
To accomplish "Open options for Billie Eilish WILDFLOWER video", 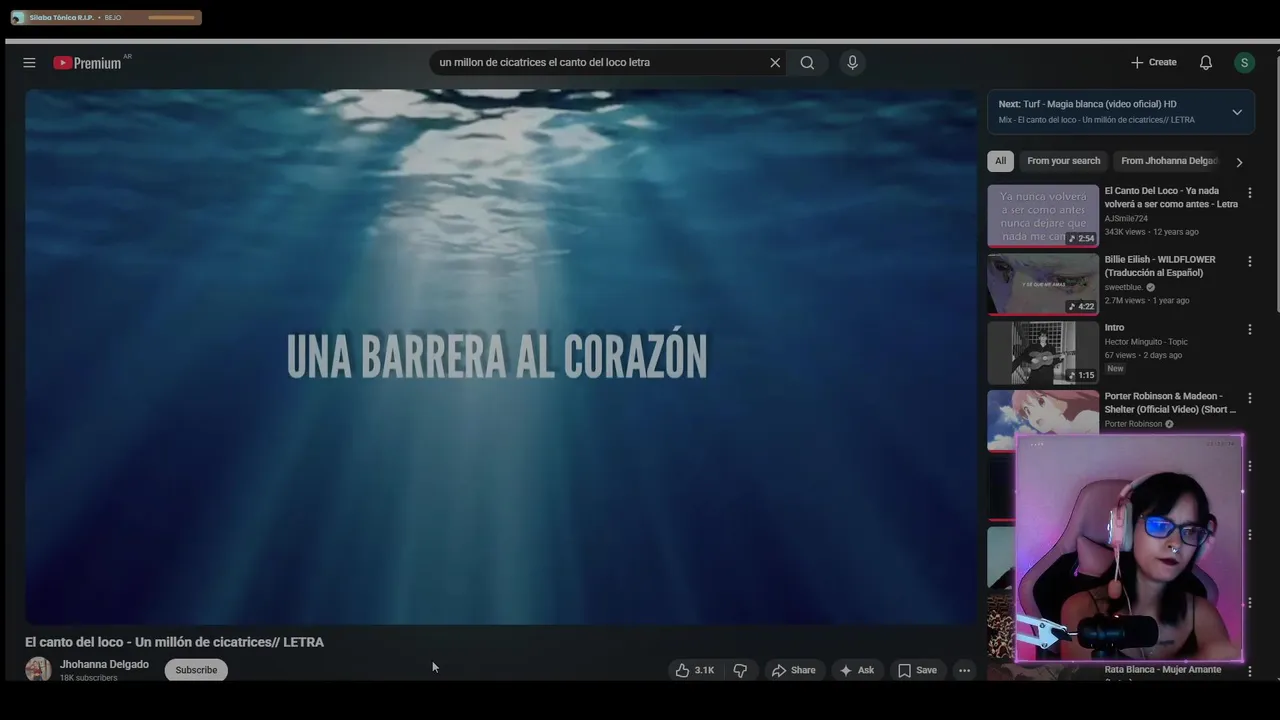I will point(1249,261).
